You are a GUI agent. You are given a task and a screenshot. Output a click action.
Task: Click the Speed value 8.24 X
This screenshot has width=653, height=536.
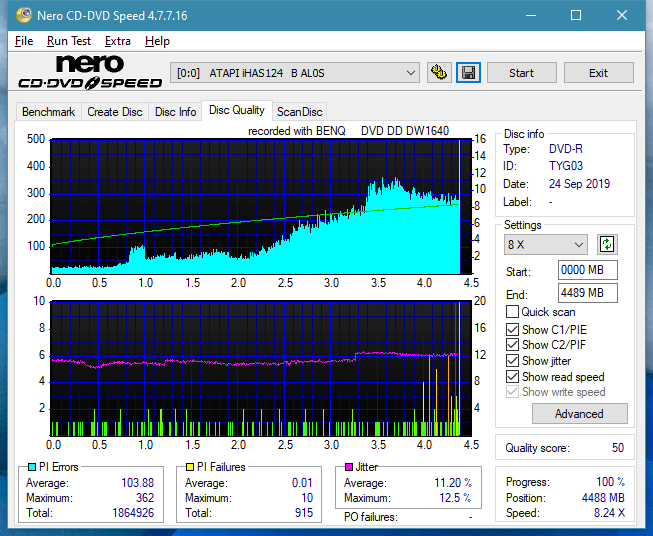pyautogui.click(x=609, y=513)
